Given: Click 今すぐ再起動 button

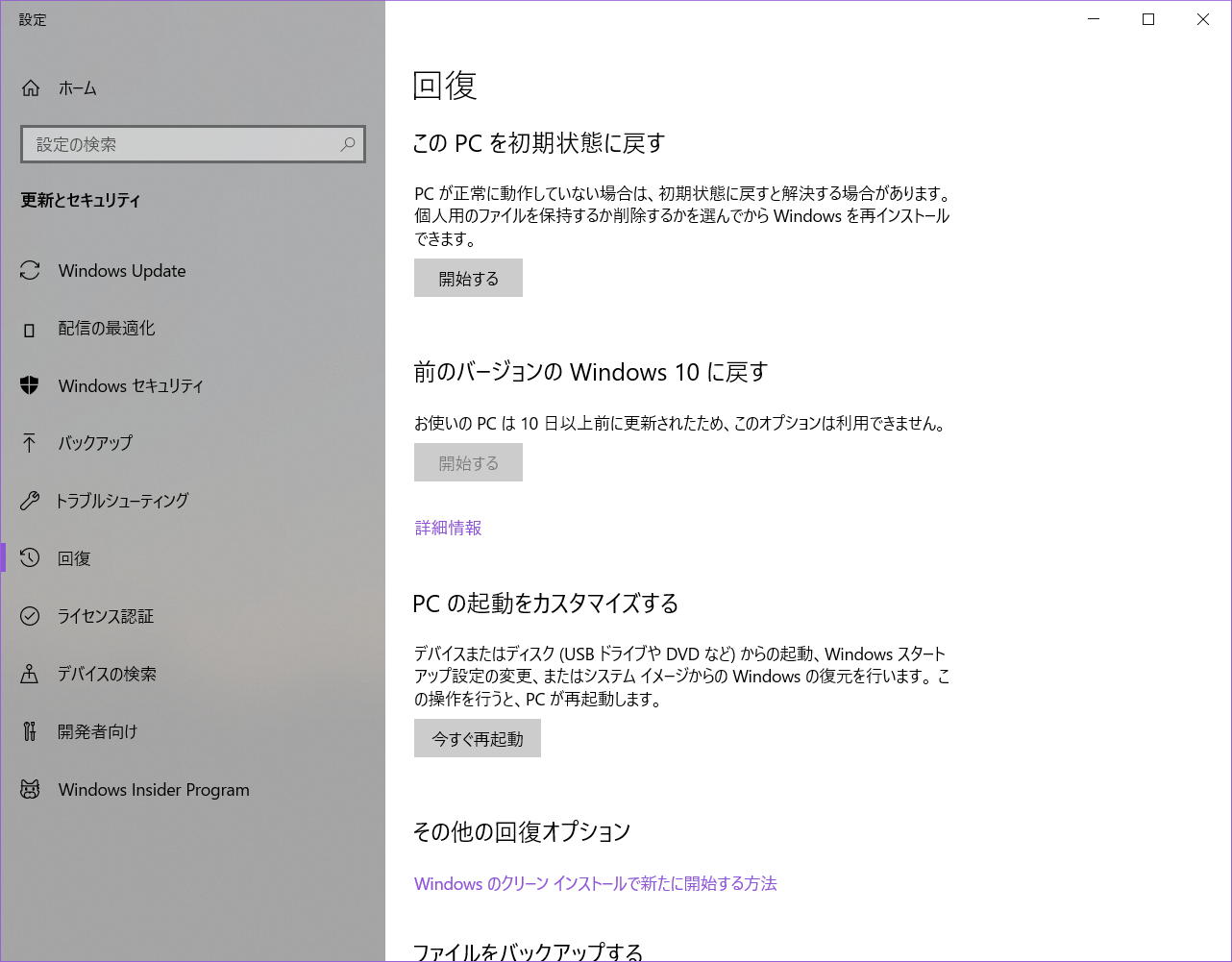Looking at the screenshot, I should click(478, 738).
